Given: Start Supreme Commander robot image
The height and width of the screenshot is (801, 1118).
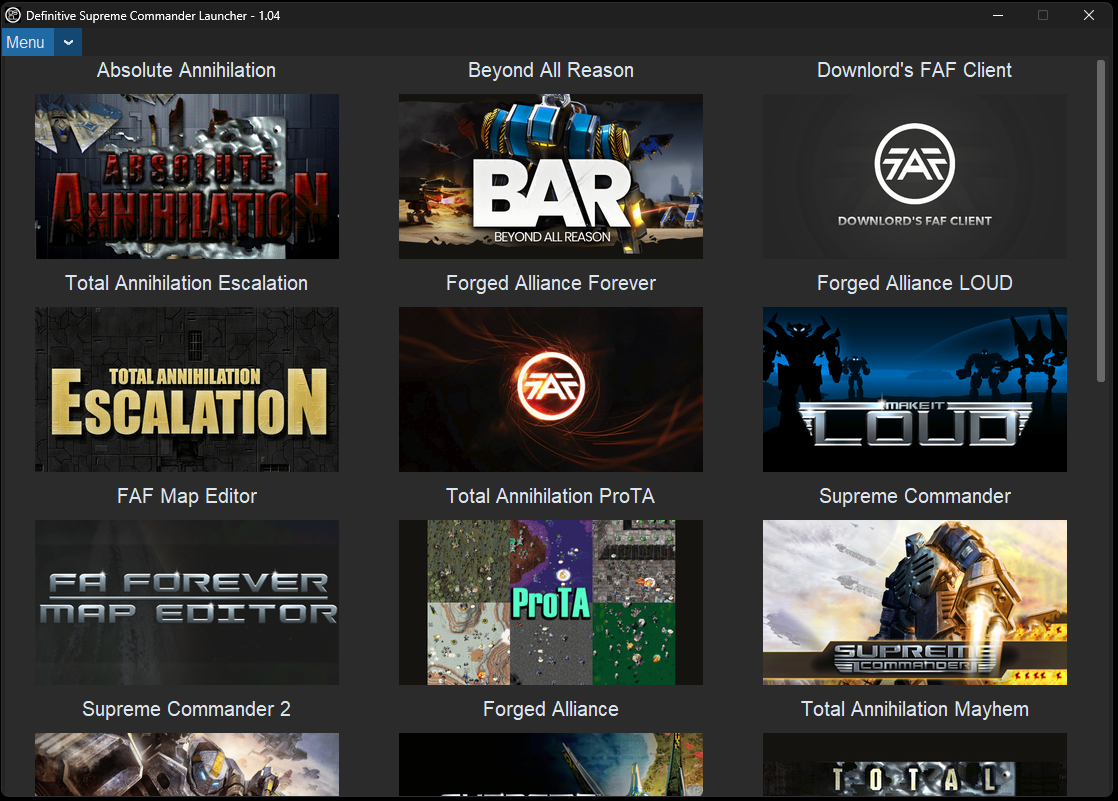Looking at the screenshot, I should [x=915, y=602].
